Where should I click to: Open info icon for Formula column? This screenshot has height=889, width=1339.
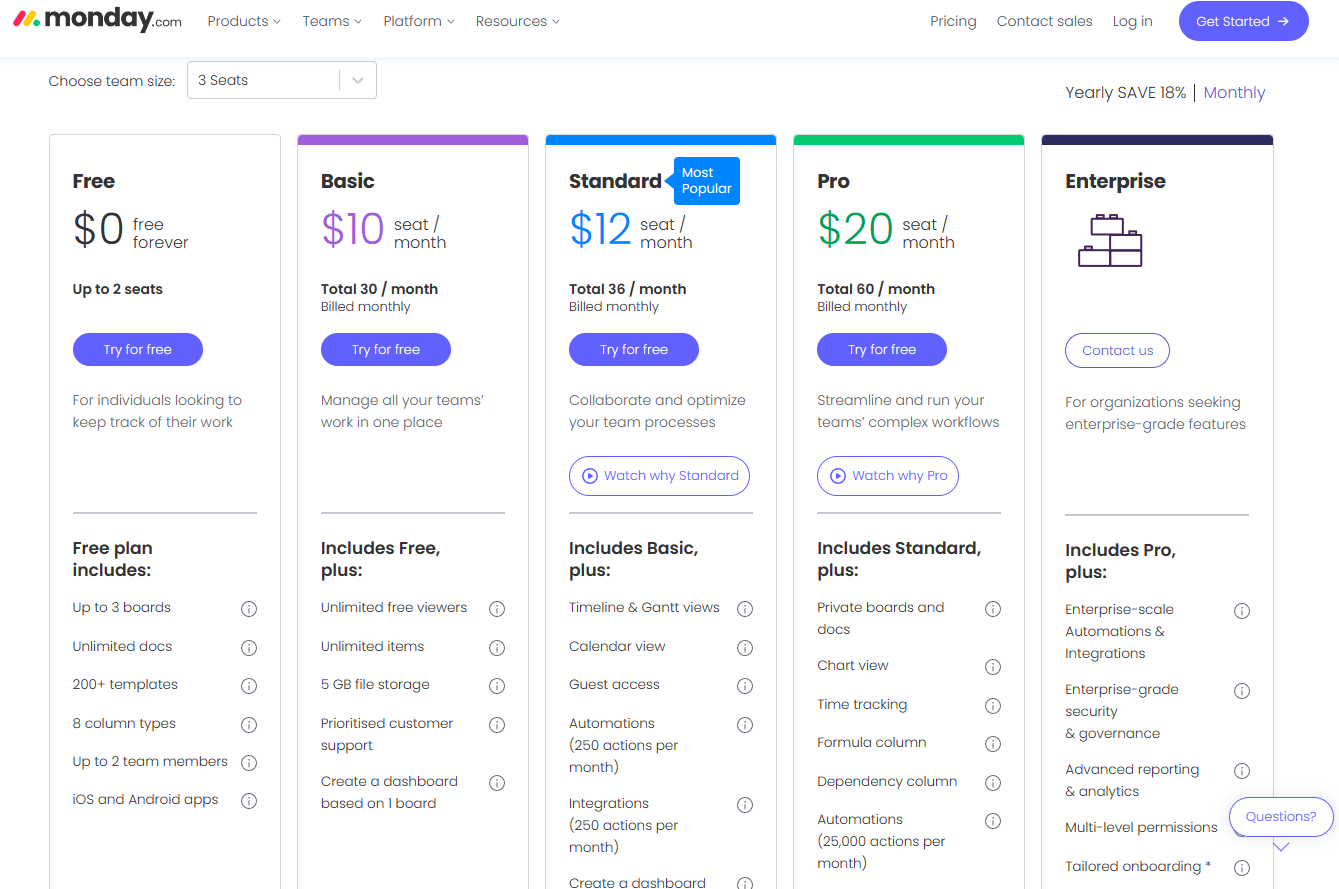[993, 744]
